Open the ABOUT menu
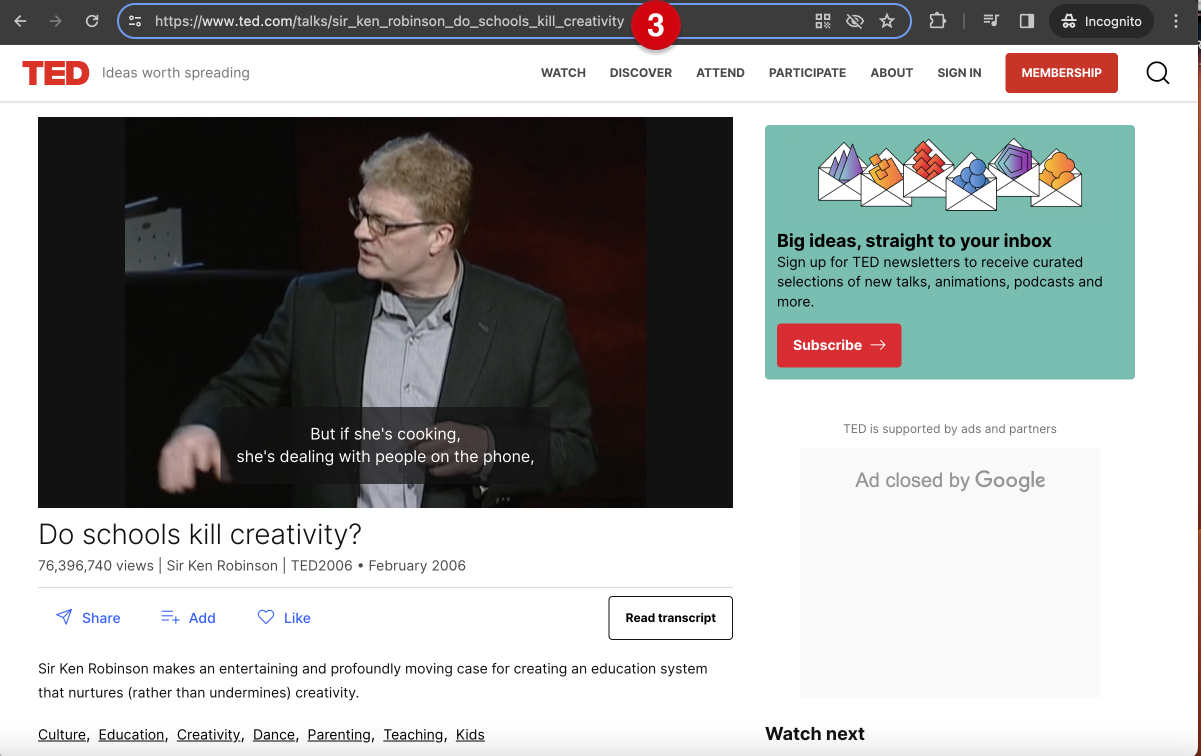 (x=891, y=73)
